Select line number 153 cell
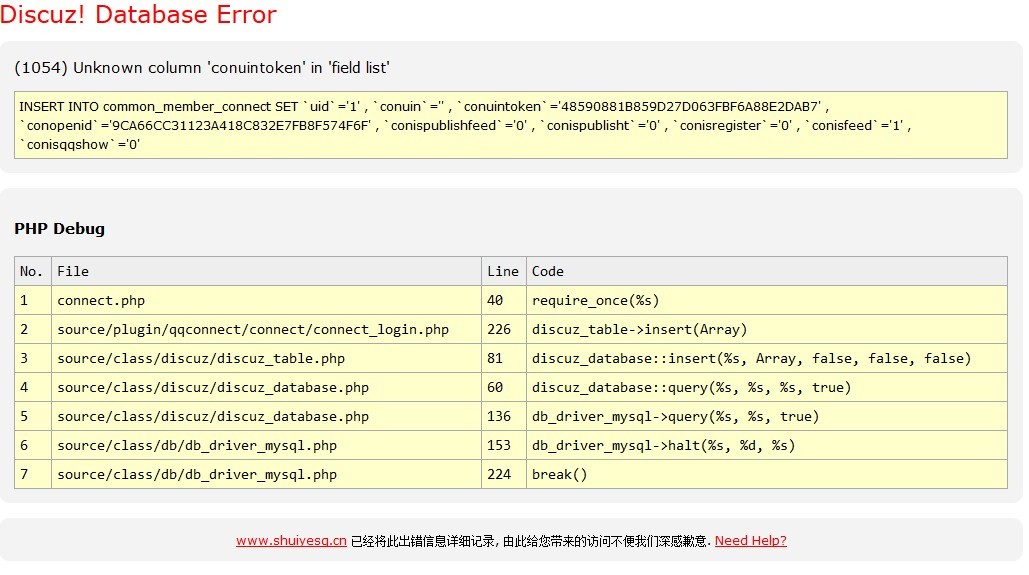 tap(499, 445)
